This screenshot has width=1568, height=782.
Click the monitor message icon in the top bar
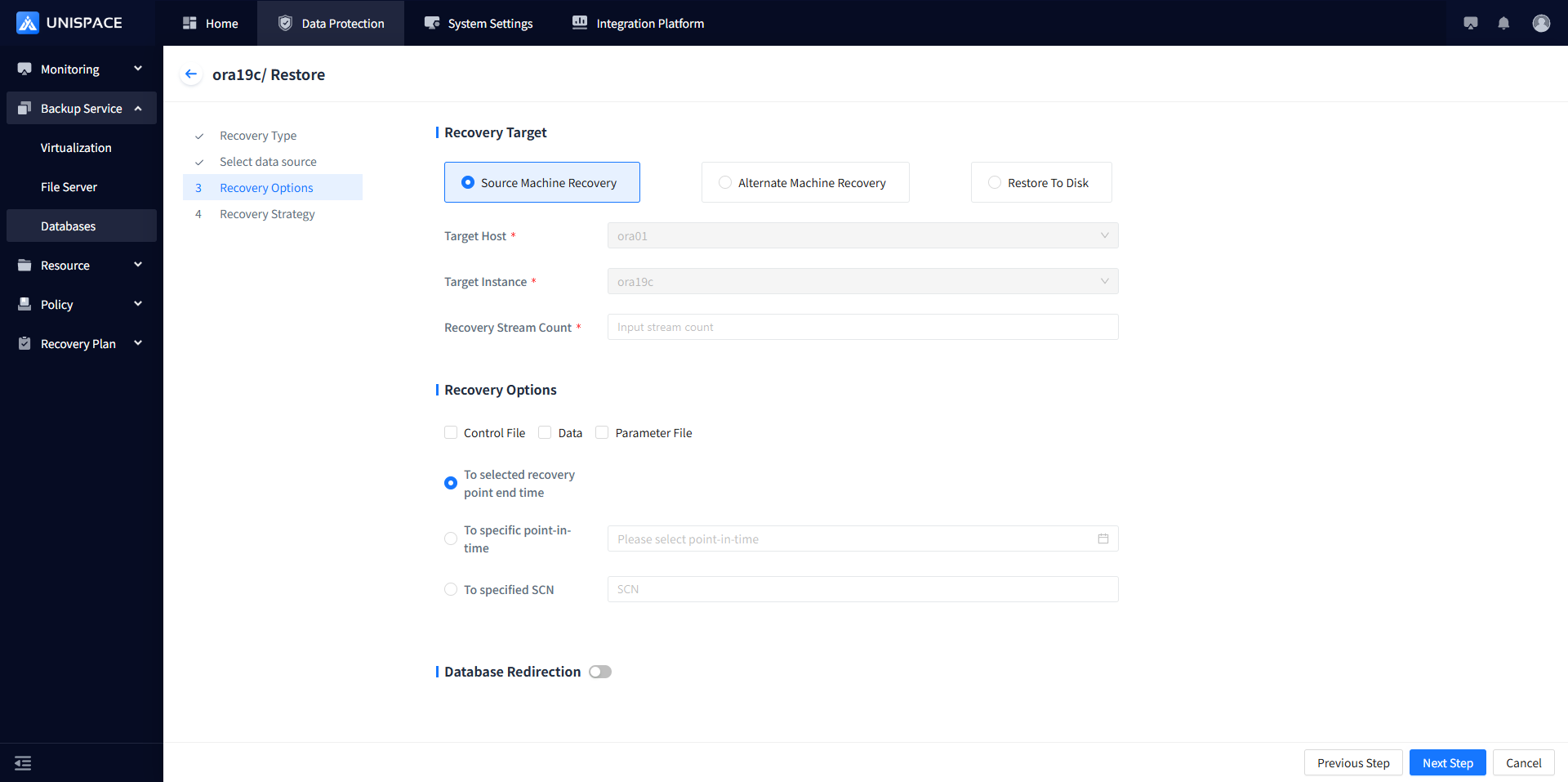(x=1471, y=24)
